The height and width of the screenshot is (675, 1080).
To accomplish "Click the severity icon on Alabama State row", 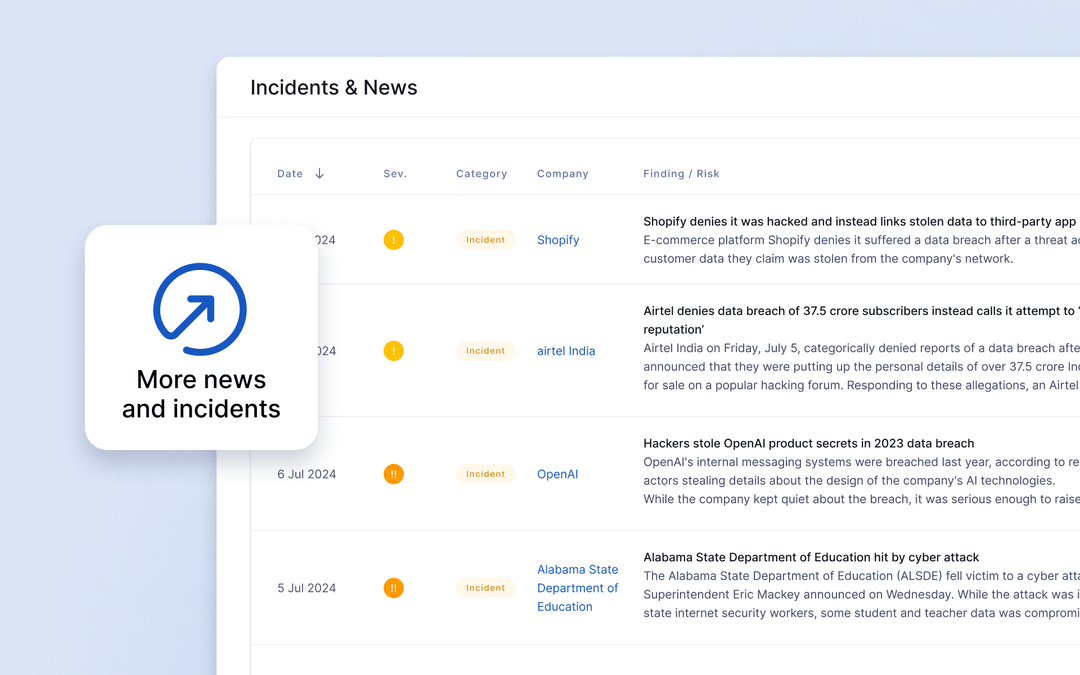I will pyautogui.click(x=393, y=588).
